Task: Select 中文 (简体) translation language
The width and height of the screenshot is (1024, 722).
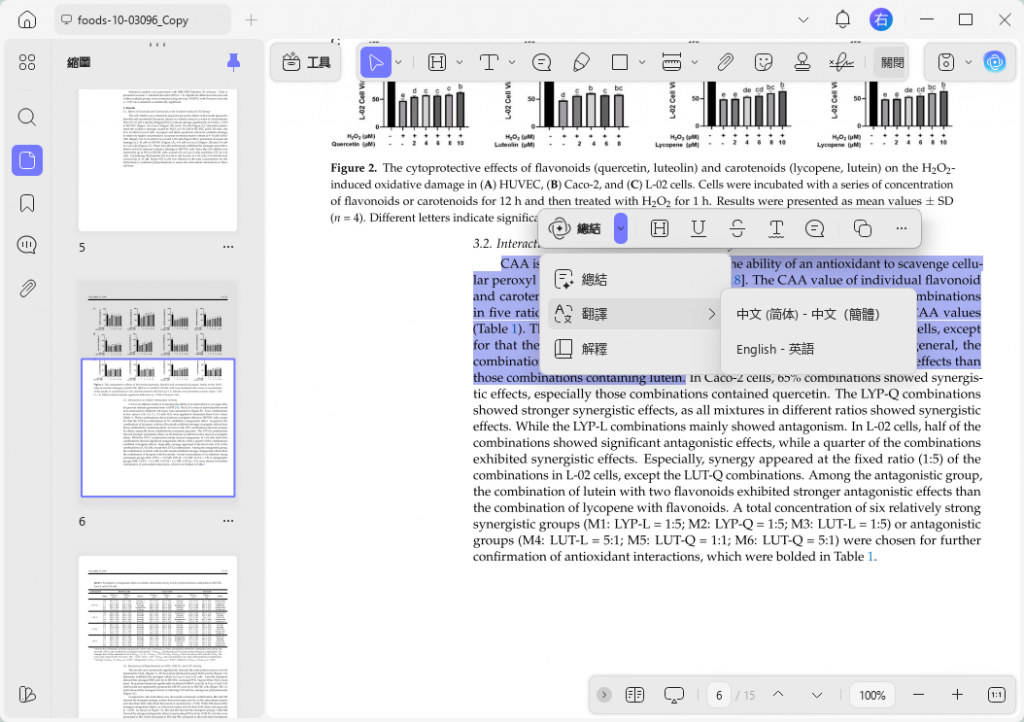Action: point(818,314)
